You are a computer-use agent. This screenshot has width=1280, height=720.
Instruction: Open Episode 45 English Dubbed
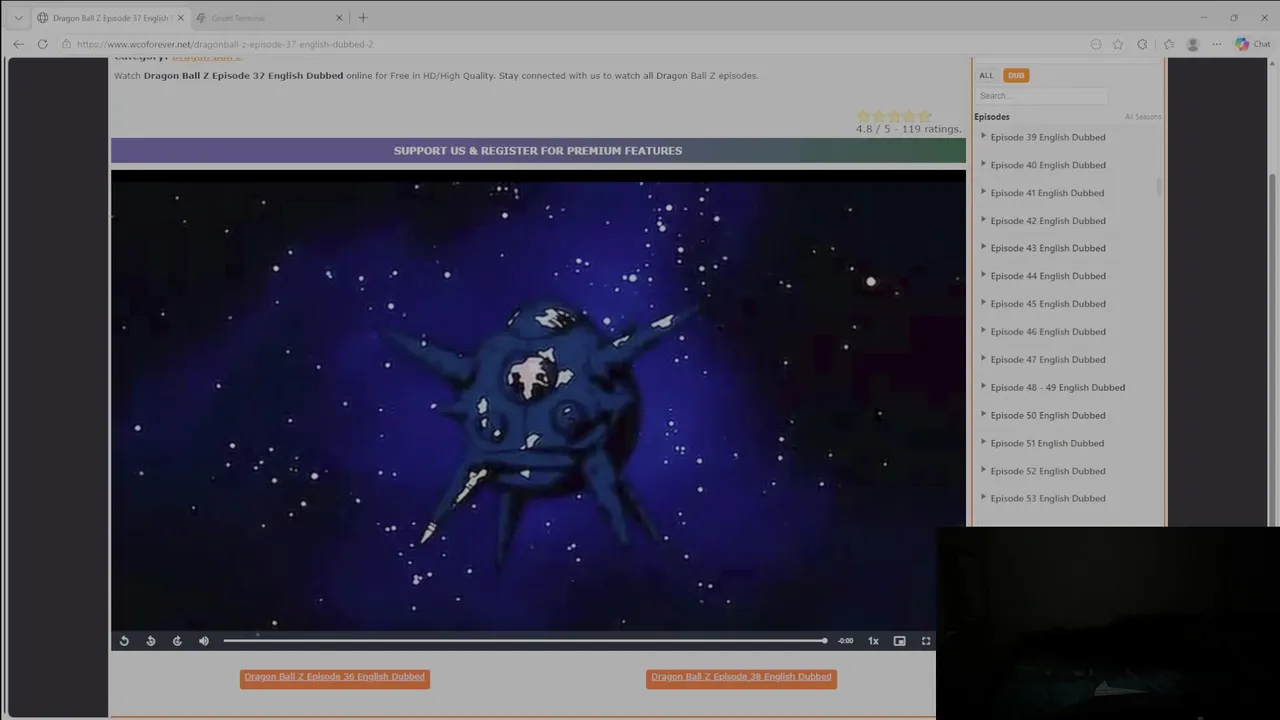1048,304
